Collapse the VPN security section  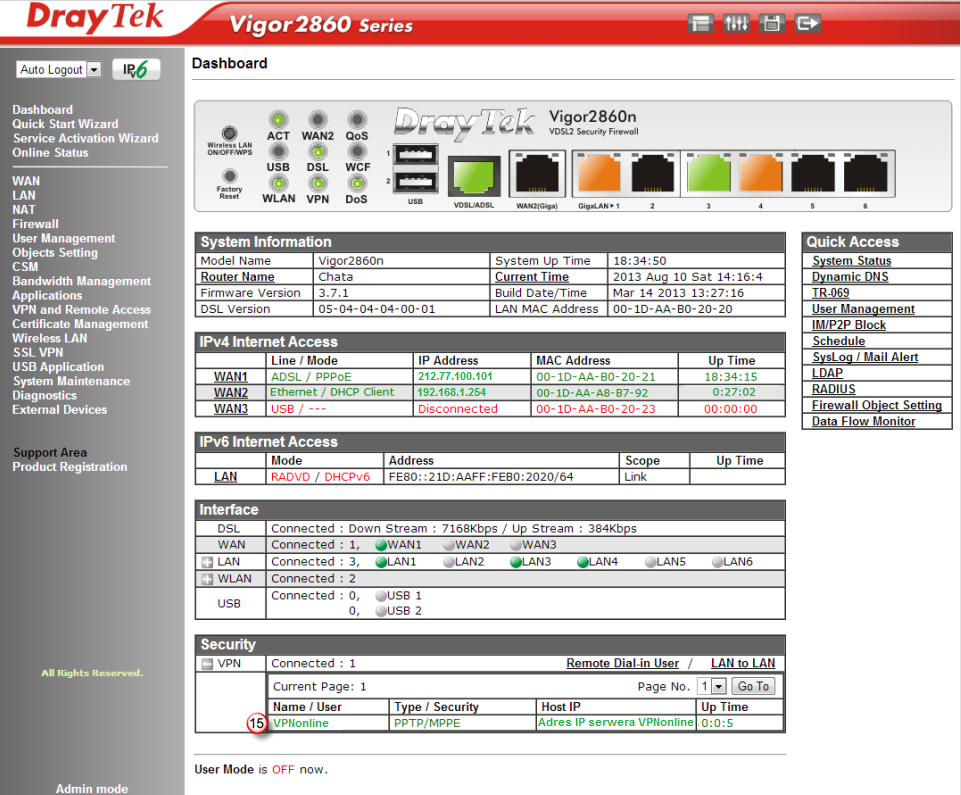coord(207,664)
